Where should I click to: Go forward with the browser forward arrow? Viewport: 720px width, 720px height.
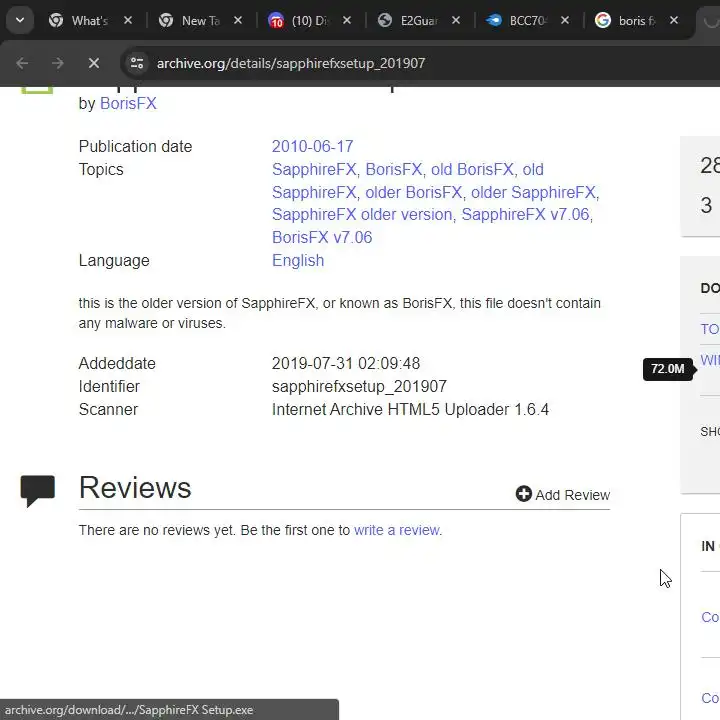coord(57,63)
